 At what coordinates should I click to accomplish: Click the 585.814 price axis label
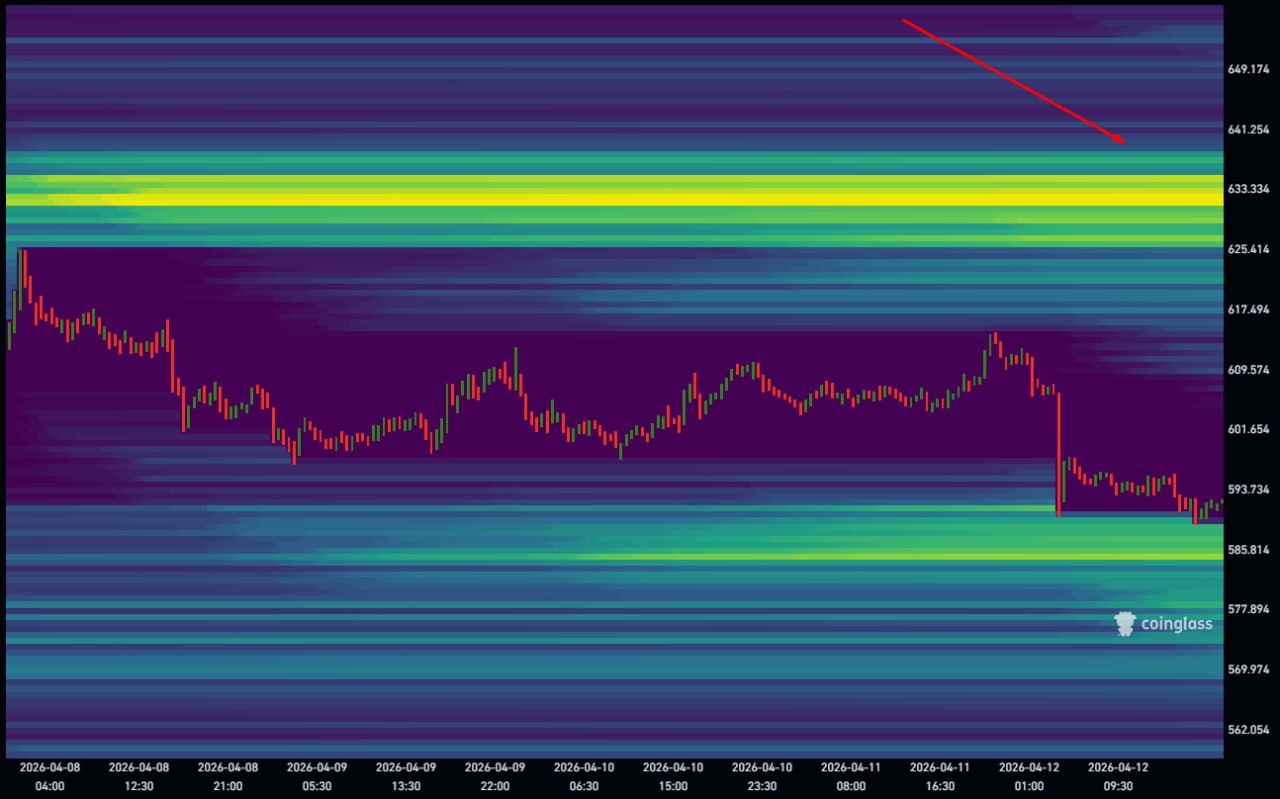1247,549
